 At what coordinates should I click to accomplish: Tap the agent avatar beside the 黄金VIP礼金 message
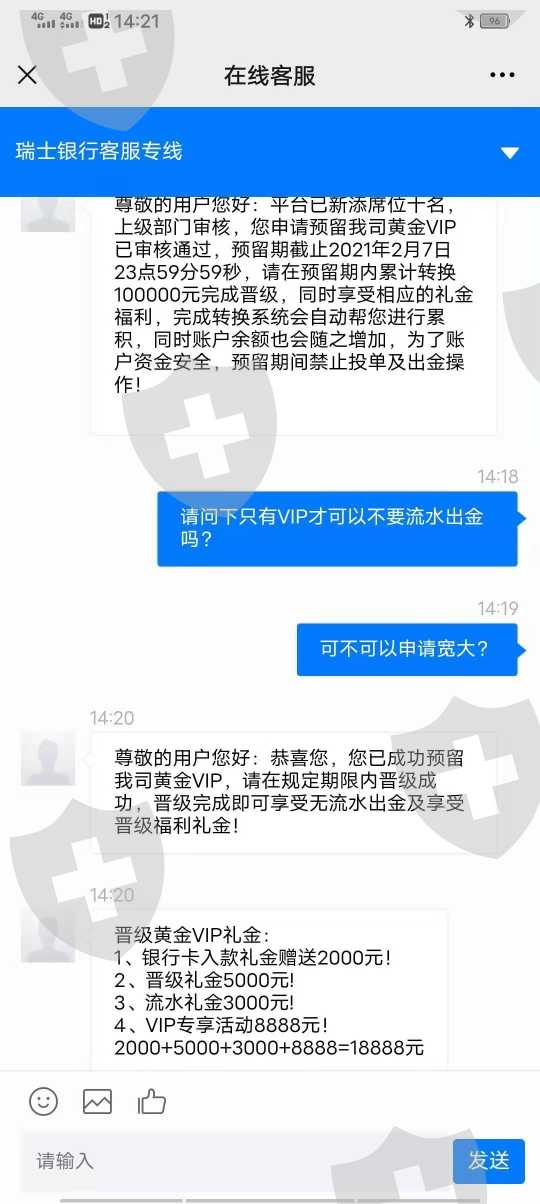coord(48,935)
